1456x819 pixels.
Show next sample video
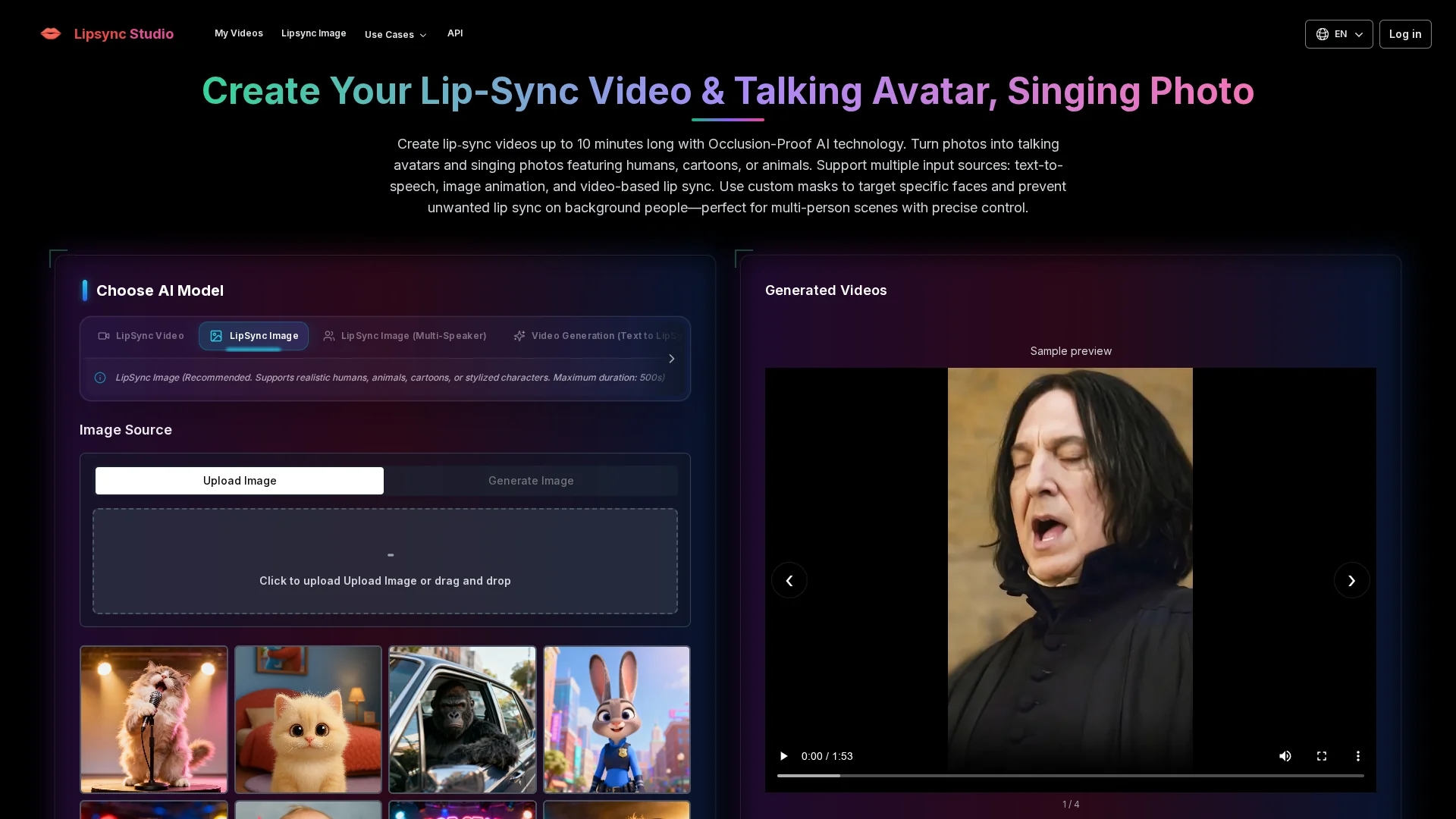[x=1352, y=581]
